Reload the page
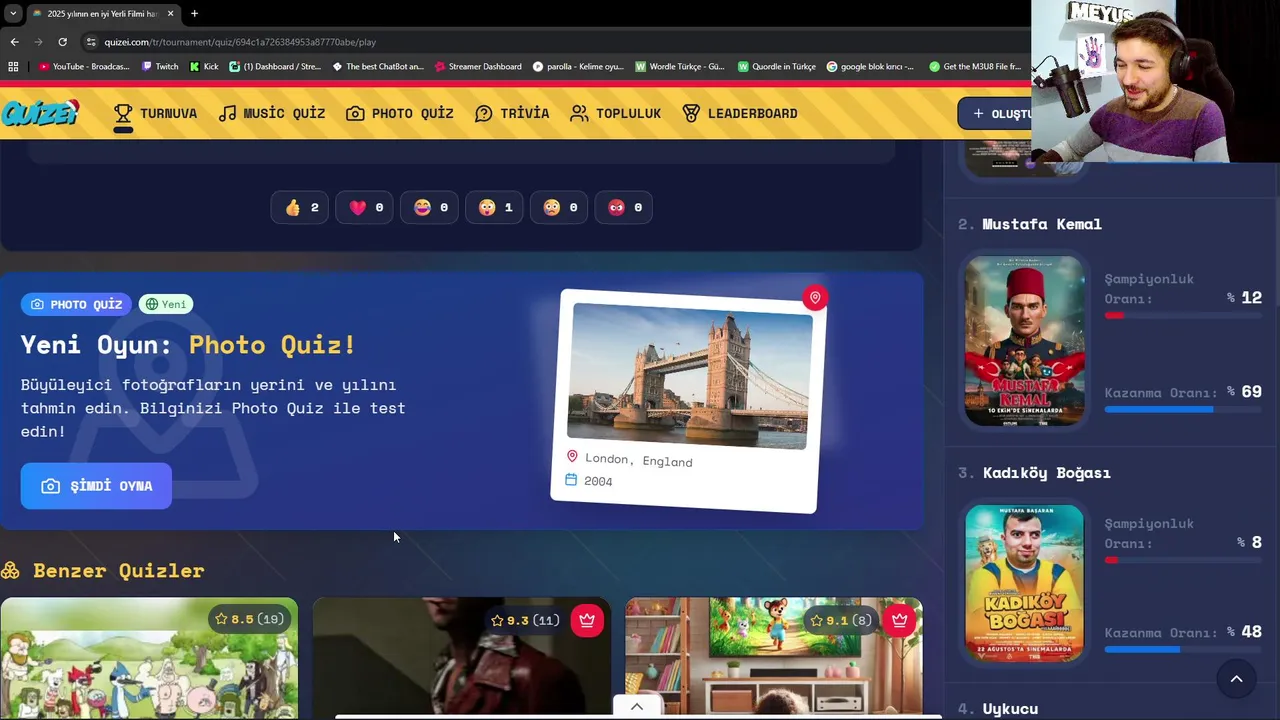The height and width of the screenshot is (720, 1280). pyautogui.click(x=62, y=42)
